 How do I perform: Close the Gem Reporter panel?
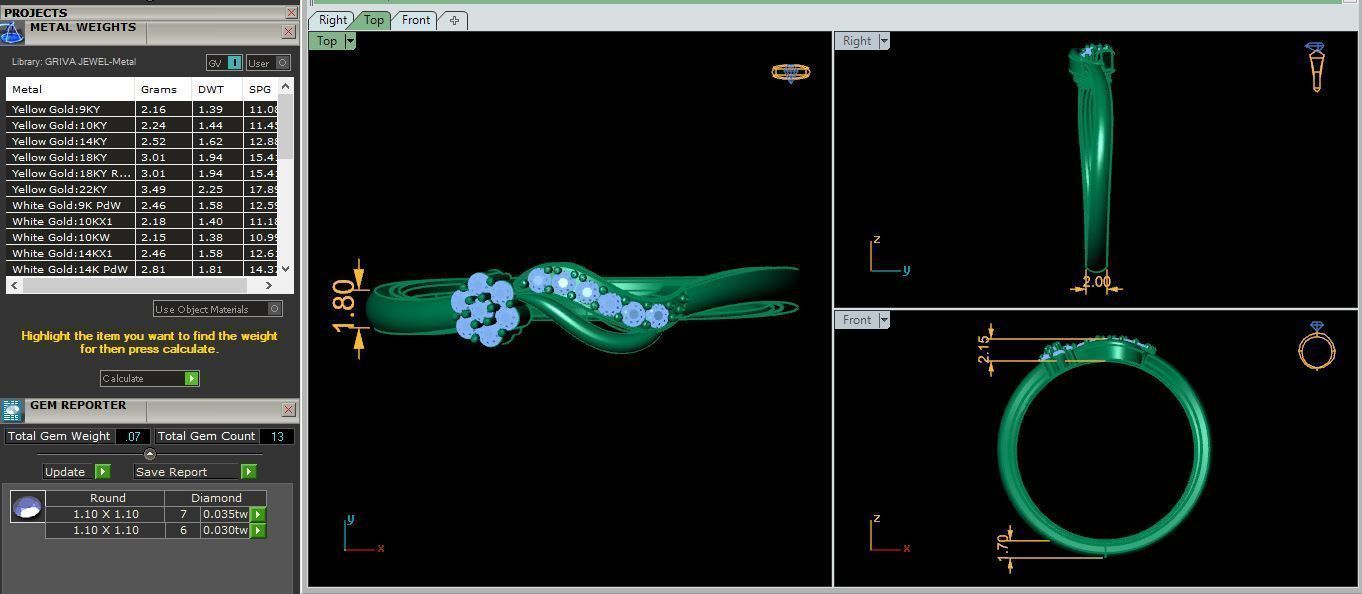(x=288, y=409)
